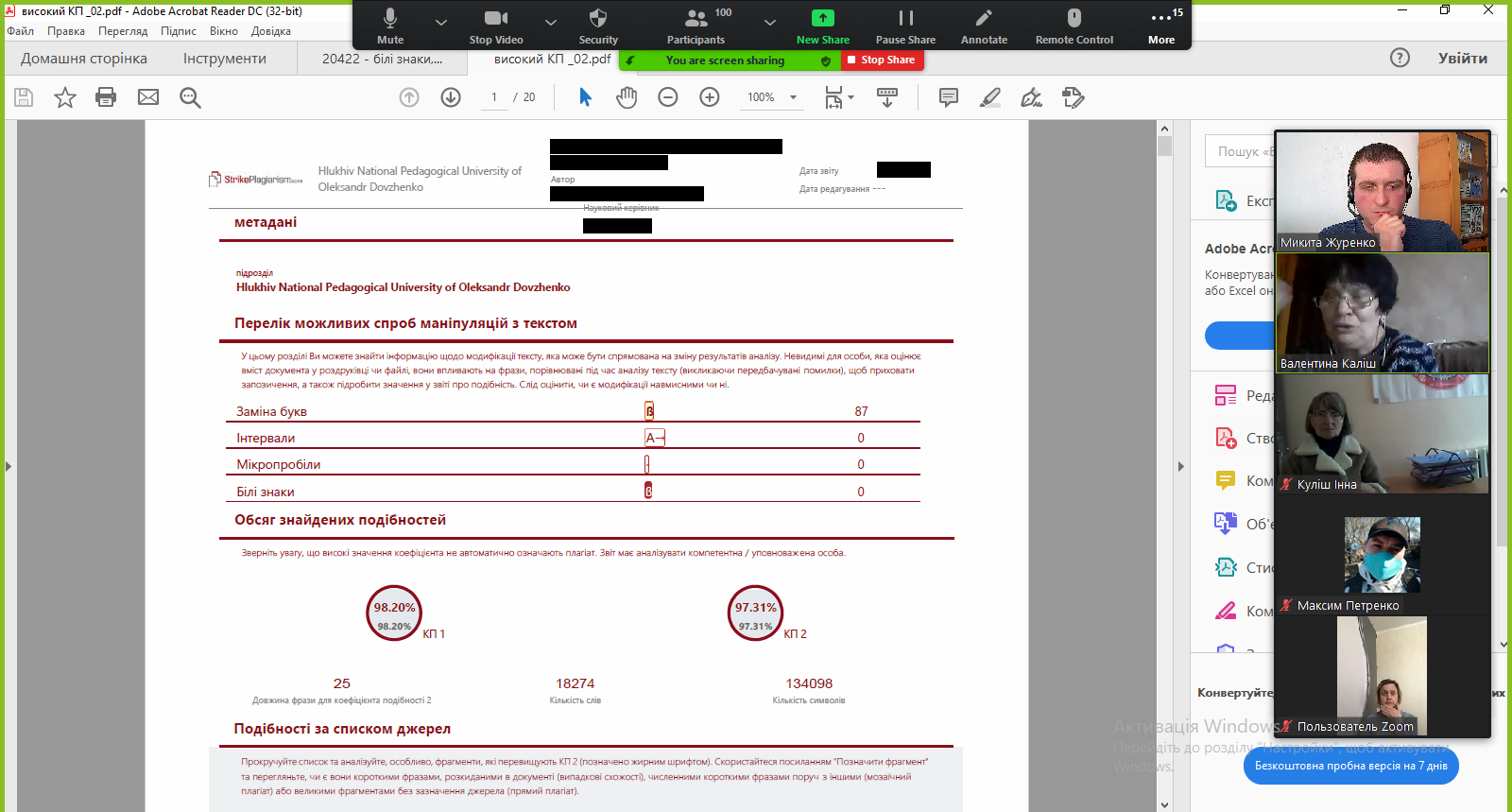Screen dimensions: 1512x812
Task: Toggle Stop Video in Zoom
Action: [x=496, y=26]
